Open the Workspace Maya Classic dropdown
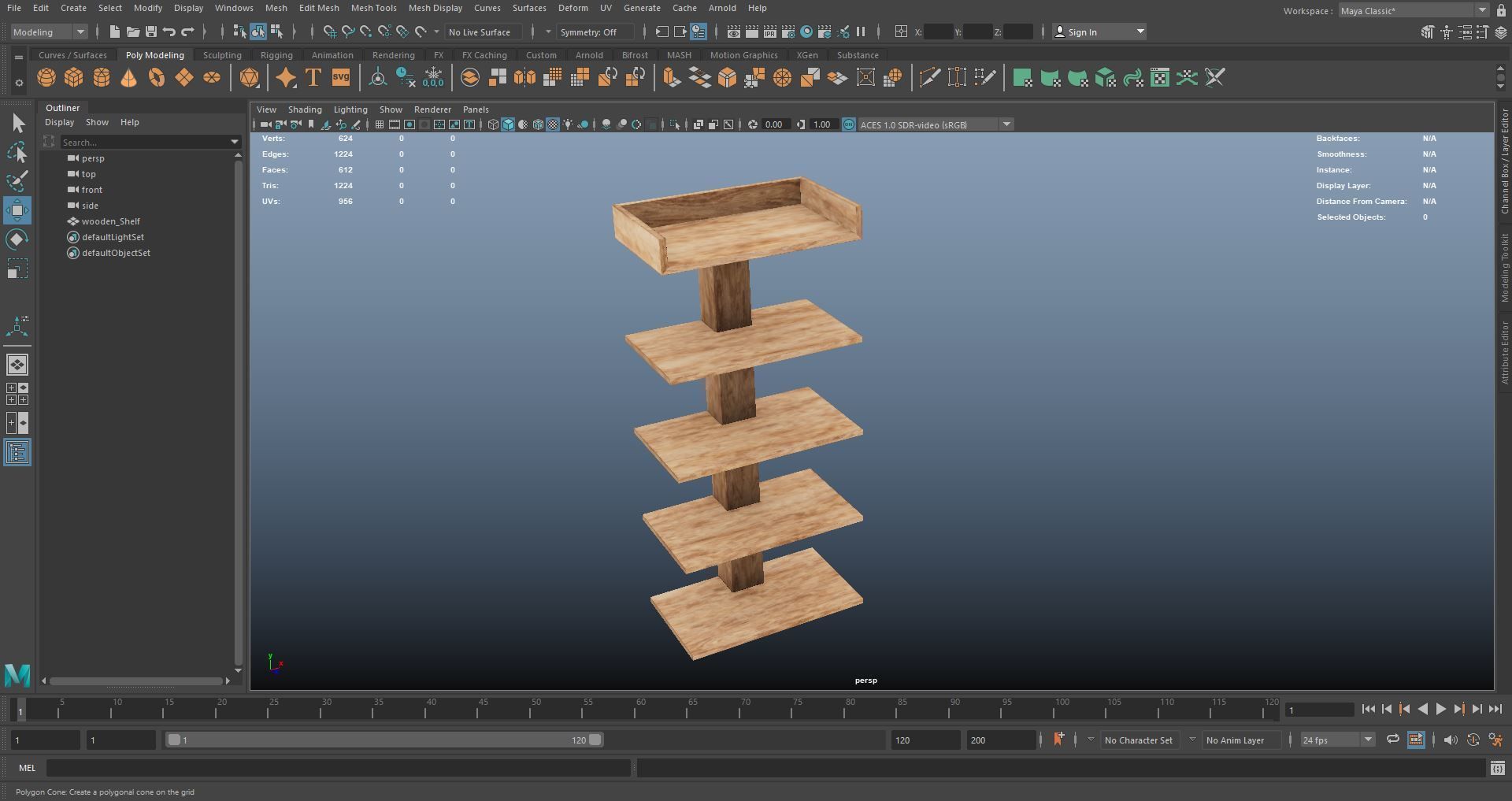 click(x=1413, y=10)
